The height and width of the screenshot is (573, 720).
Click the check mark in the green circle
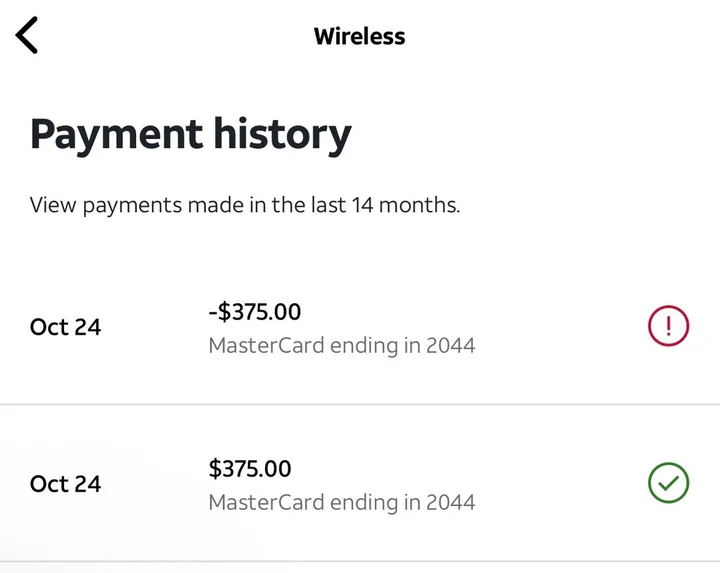[x=668, y=484]
